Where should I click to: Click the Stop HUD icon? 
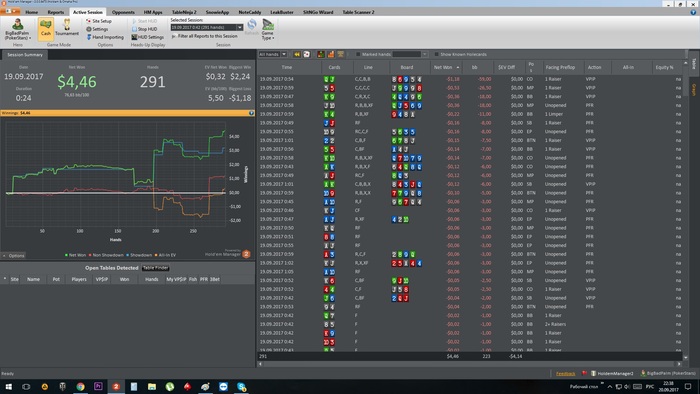click(x=144, y=29)
